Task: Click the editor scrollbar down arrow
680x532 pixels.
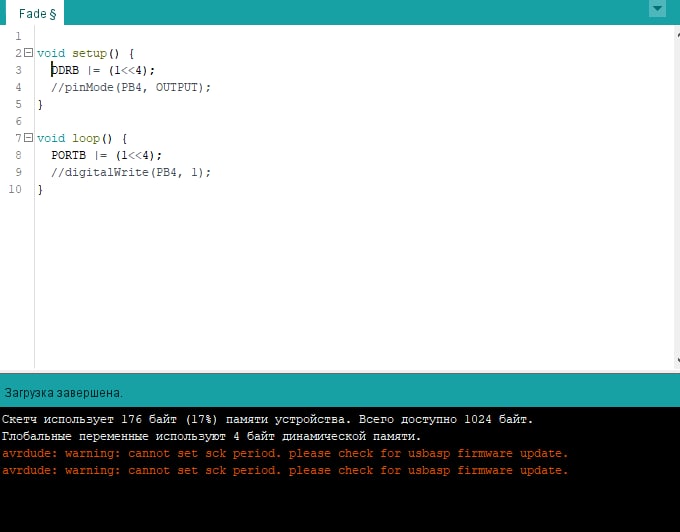Action: (x=677, y=360)
